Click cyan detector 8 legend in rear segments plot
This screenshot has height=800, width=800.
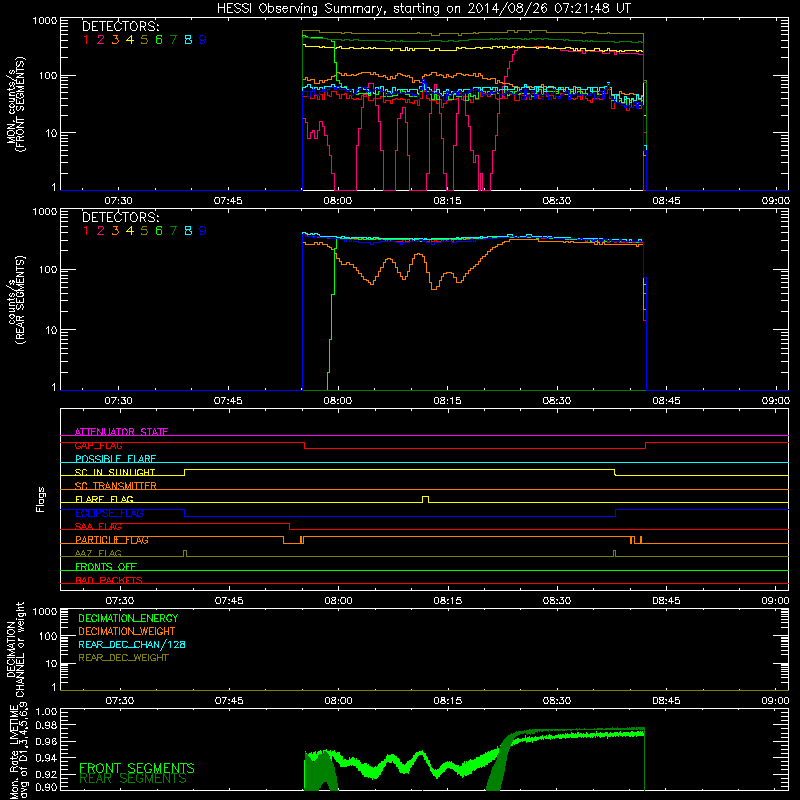188,231
